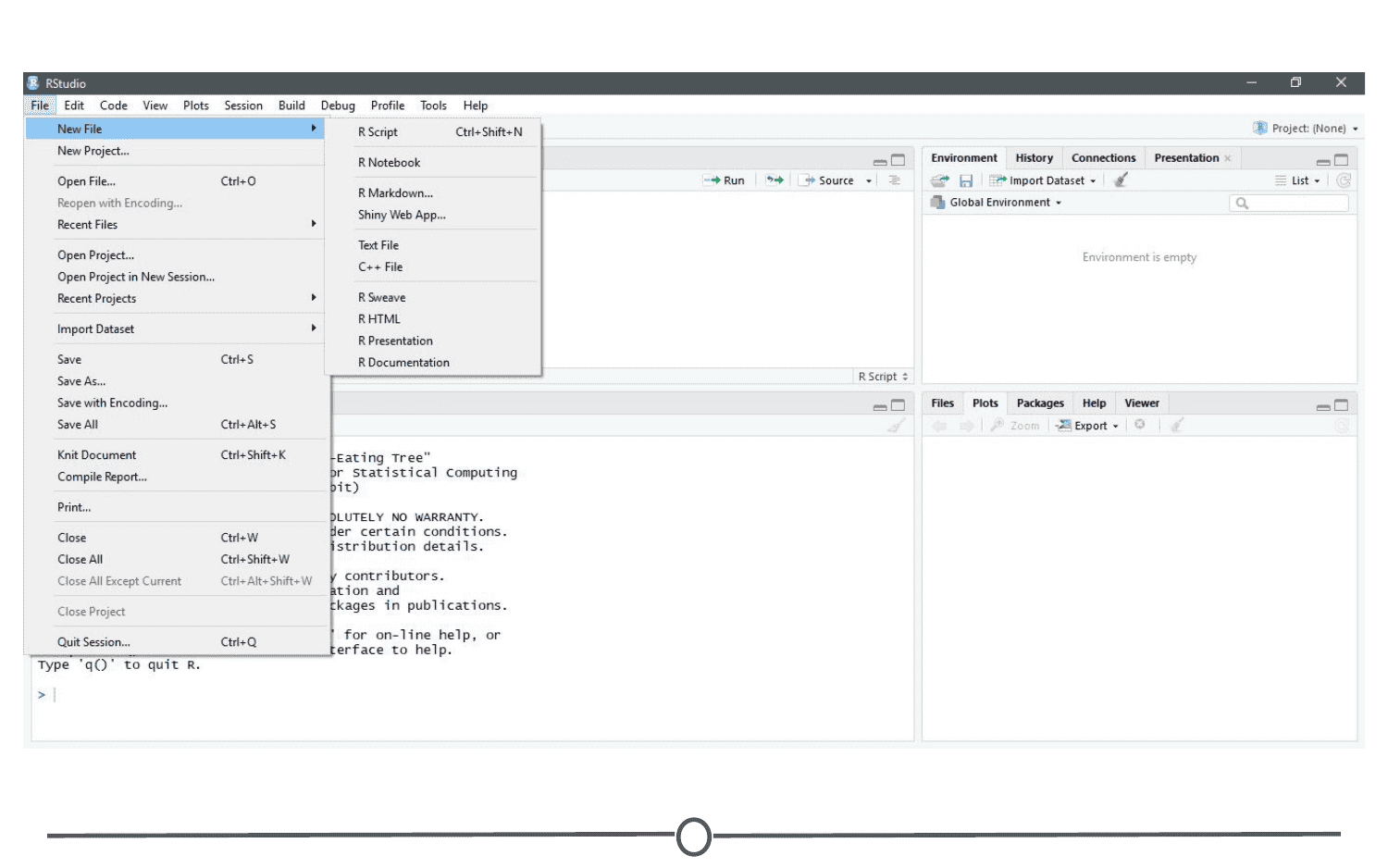Clear the console with the broom icon
The height and width of the screenshot is (868, 1388).
tap(896, 426)
